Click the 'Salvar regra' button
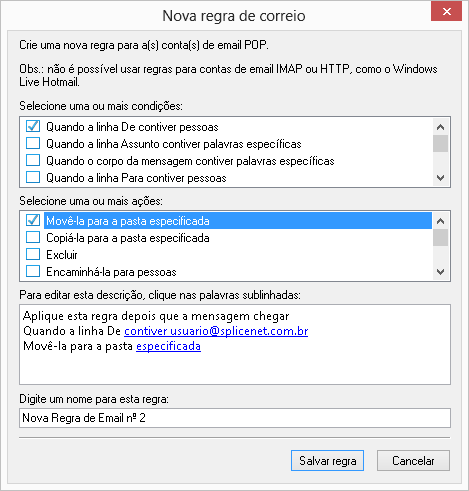The image size is (469, 491). pyautogui.click(x=327, y=461)
